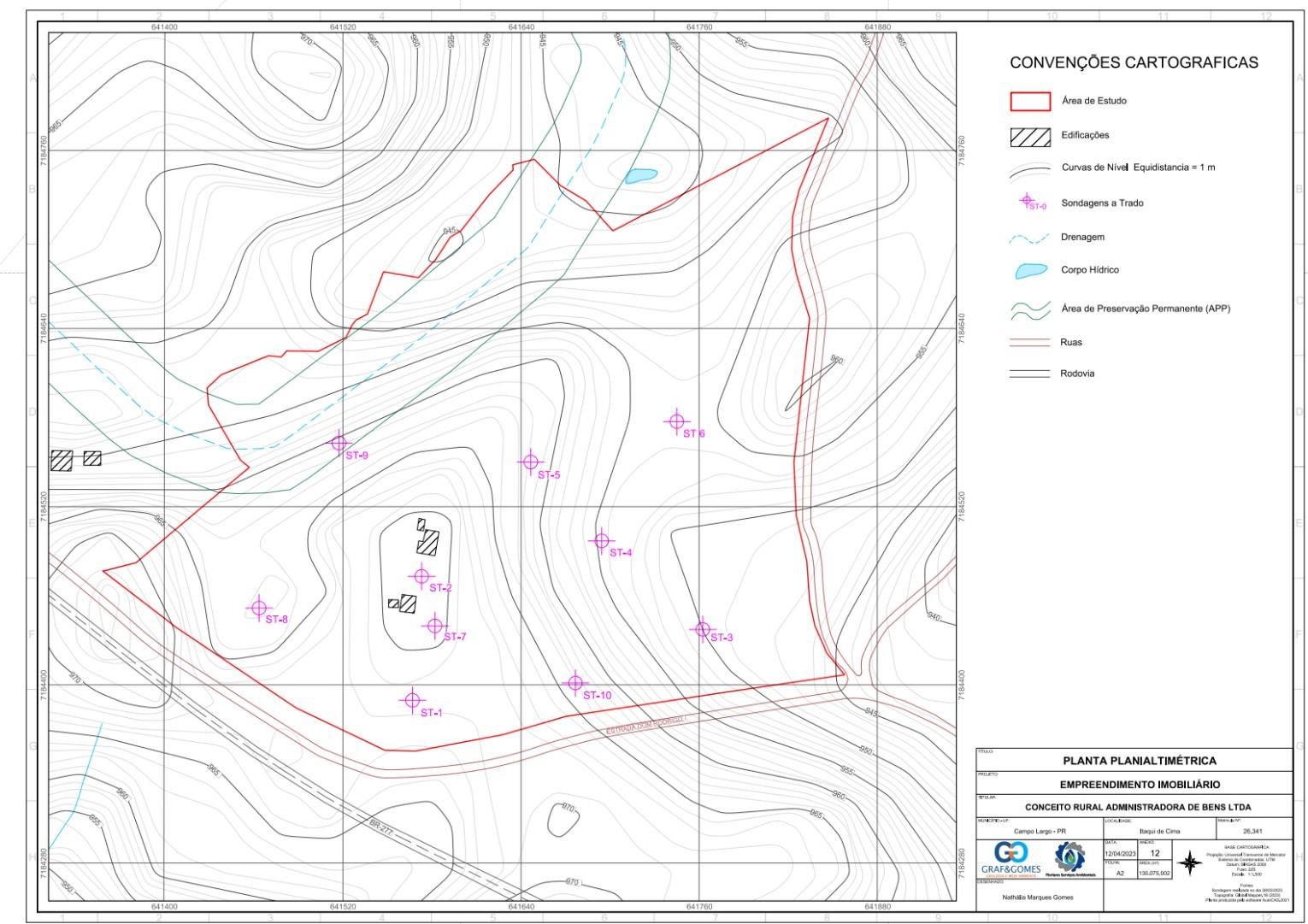Select the blue Corpo Hídrico legend shape
The width and height of the screenshot is (1308, 924).
pos(1030,271)
